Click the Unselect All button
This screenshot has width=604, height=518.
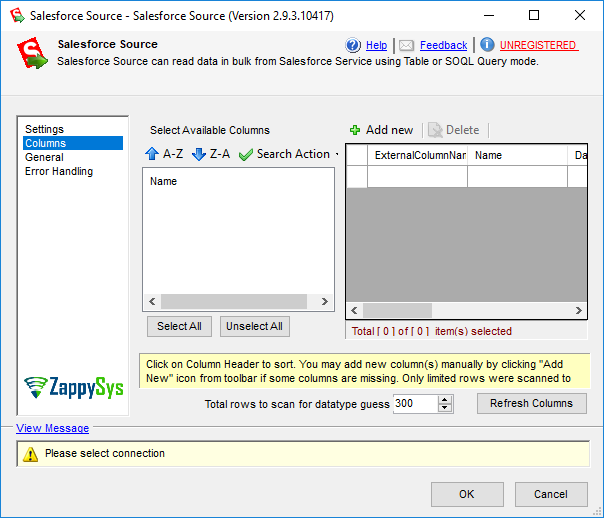[255, 326]
